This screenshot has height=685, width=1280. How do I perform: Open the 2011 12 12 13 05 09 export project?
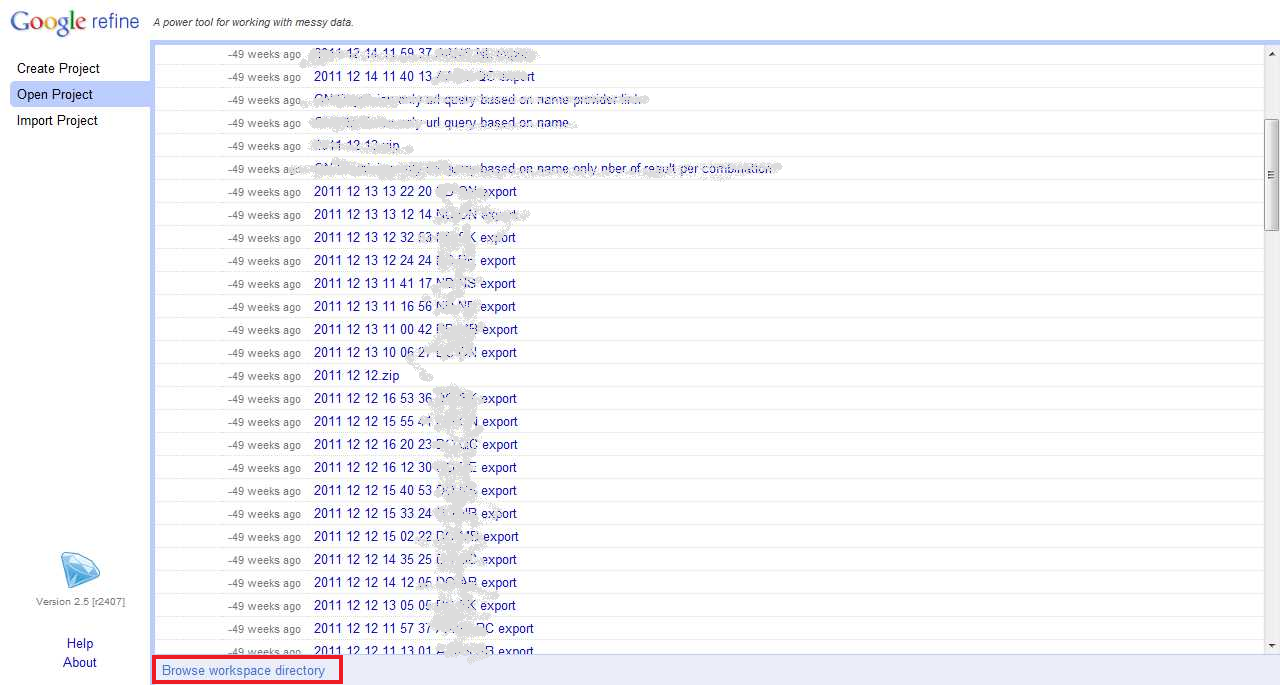tap(413, 605)
